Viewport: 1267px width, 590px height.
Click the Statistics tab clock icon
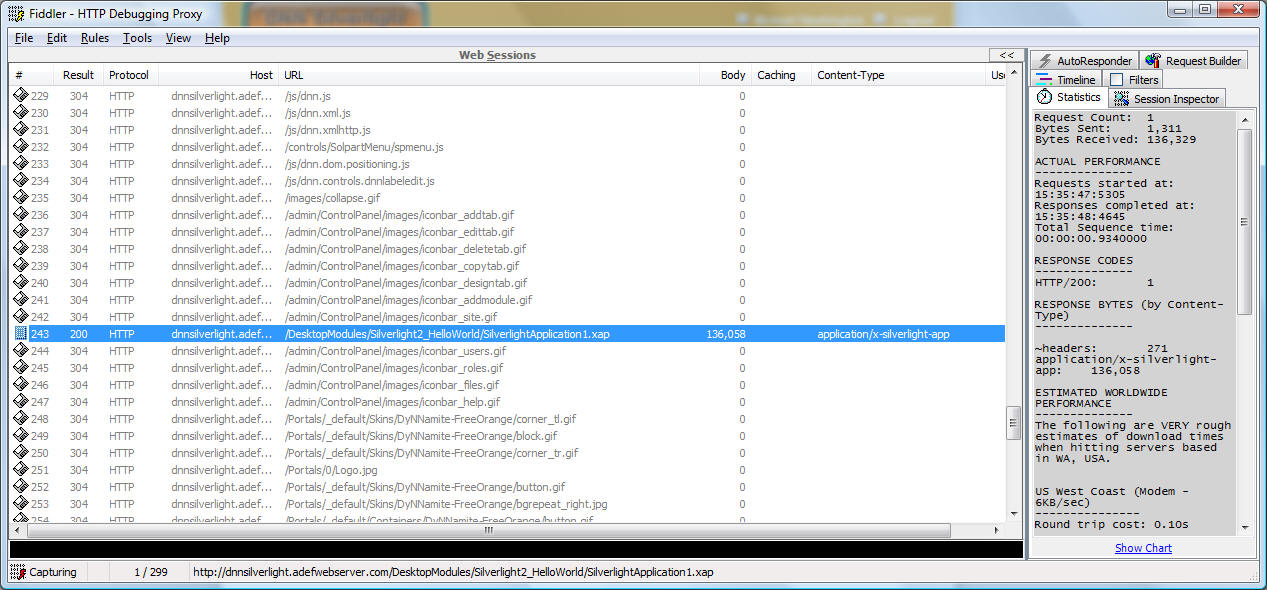(x=1044, y=97)
